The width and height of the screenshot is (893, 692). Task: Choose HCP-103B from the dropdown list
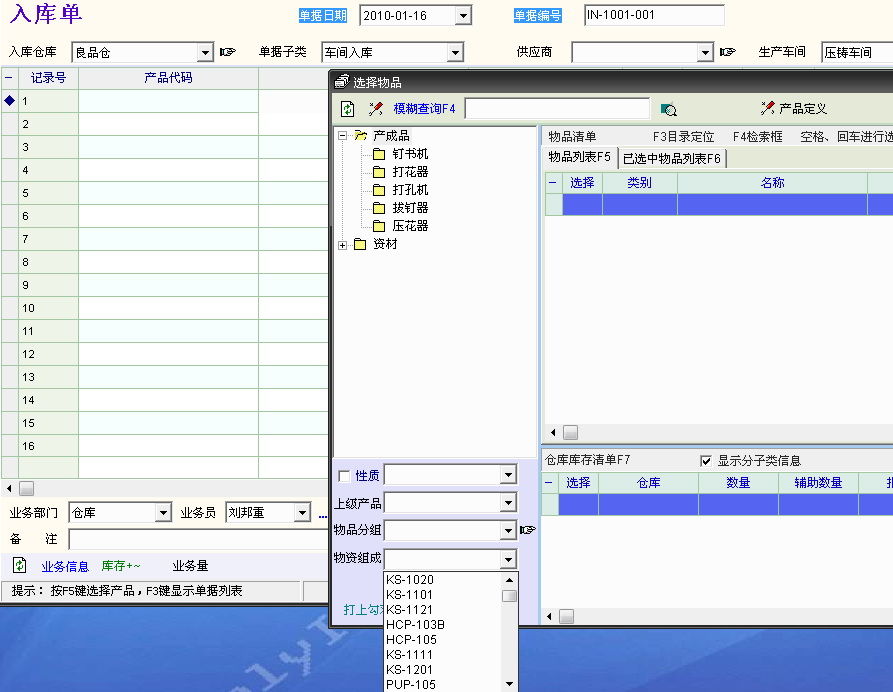click(415, 625)
